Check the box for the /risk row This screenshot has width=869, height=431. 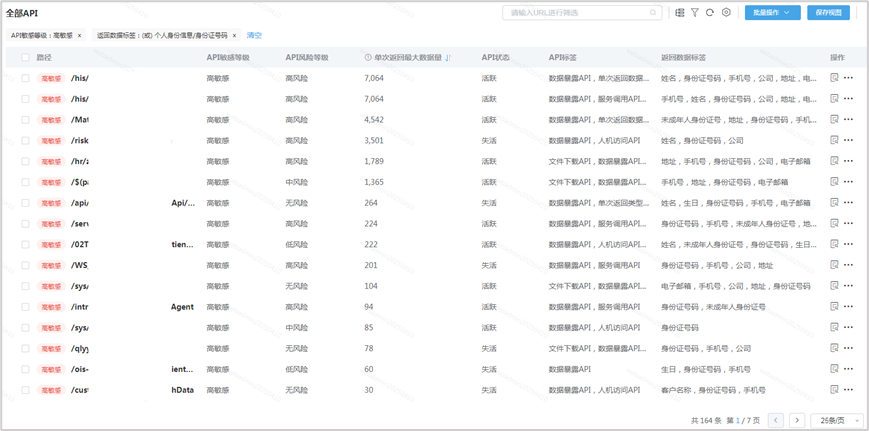click(26, 141)
